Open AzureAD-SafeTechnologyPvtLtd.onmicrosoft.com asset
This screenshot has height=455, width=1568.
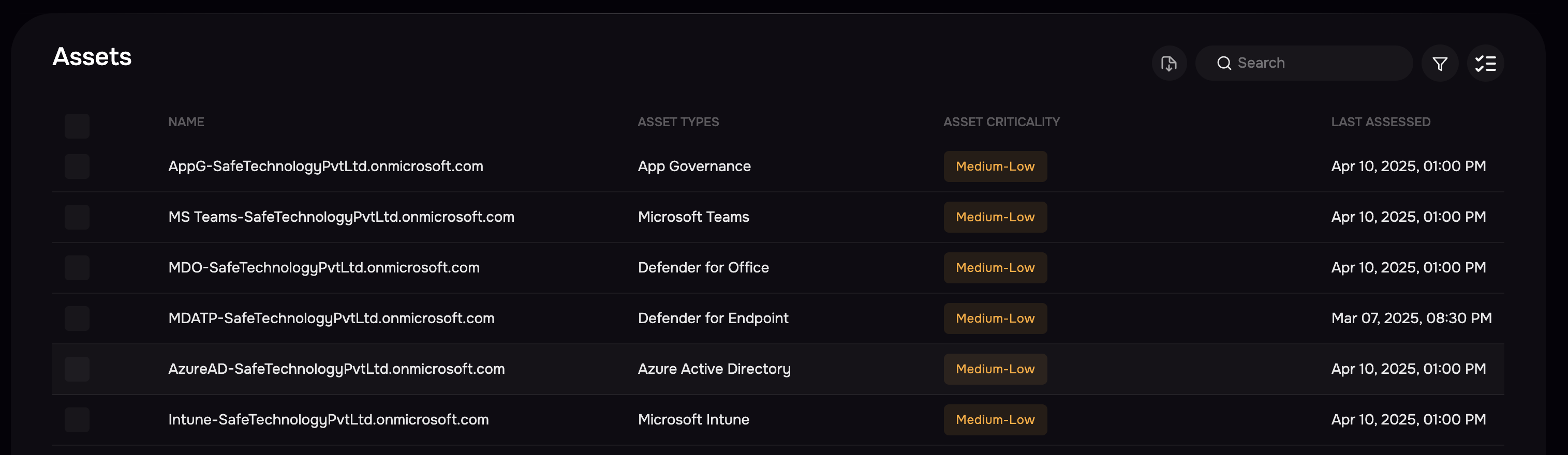pyautogui.click(x=336, y=369)
